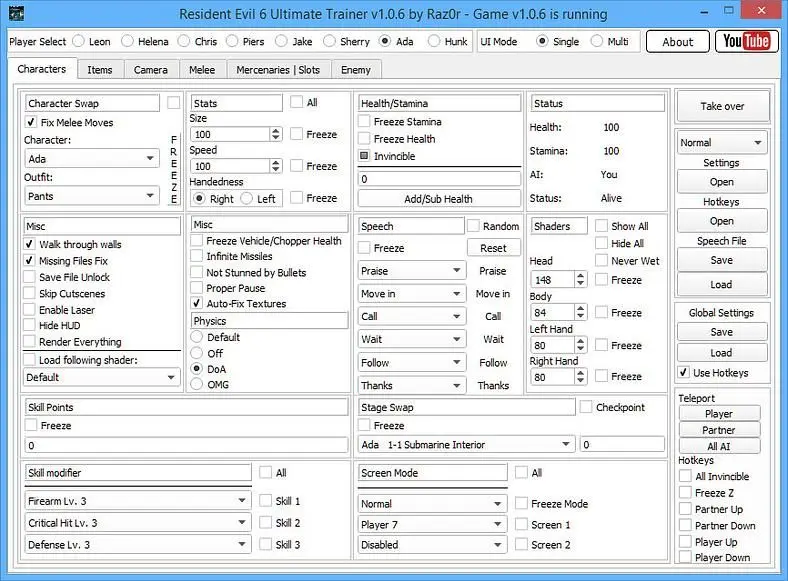Open the Outfit dropdown showing Pants
The image size is (788, 581).
(92, 196)
